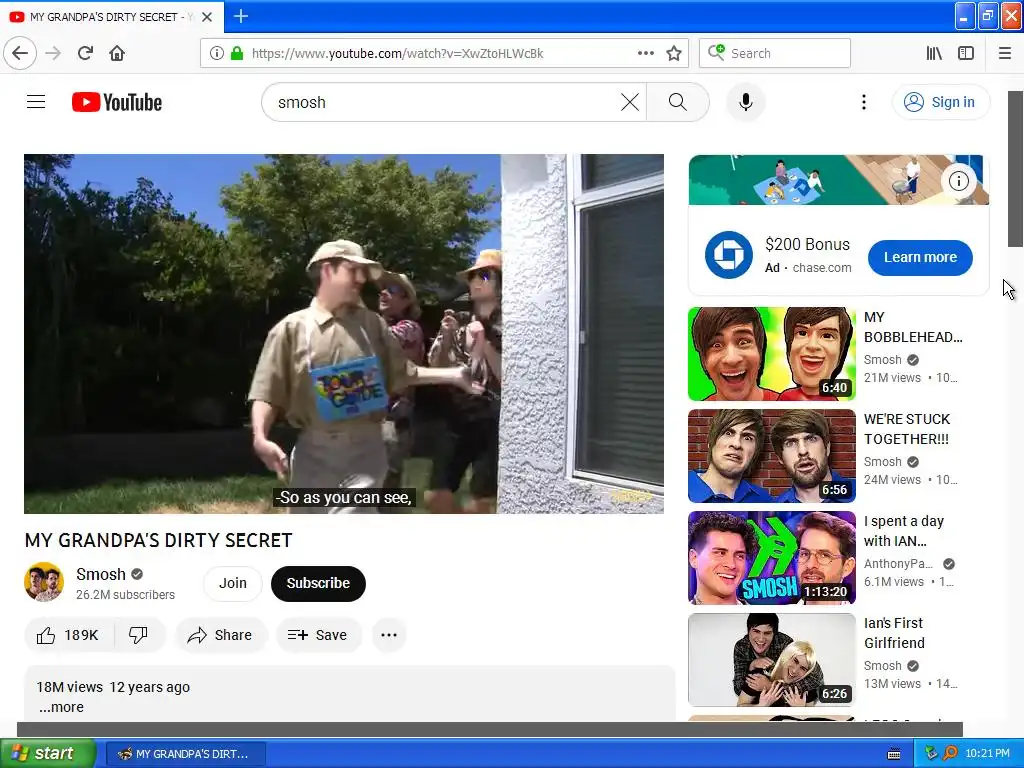Close the MY GRANDPA'S DIRTY SECRET tab
Viewport: 1024px width, 768px height.
pos(207,17)
